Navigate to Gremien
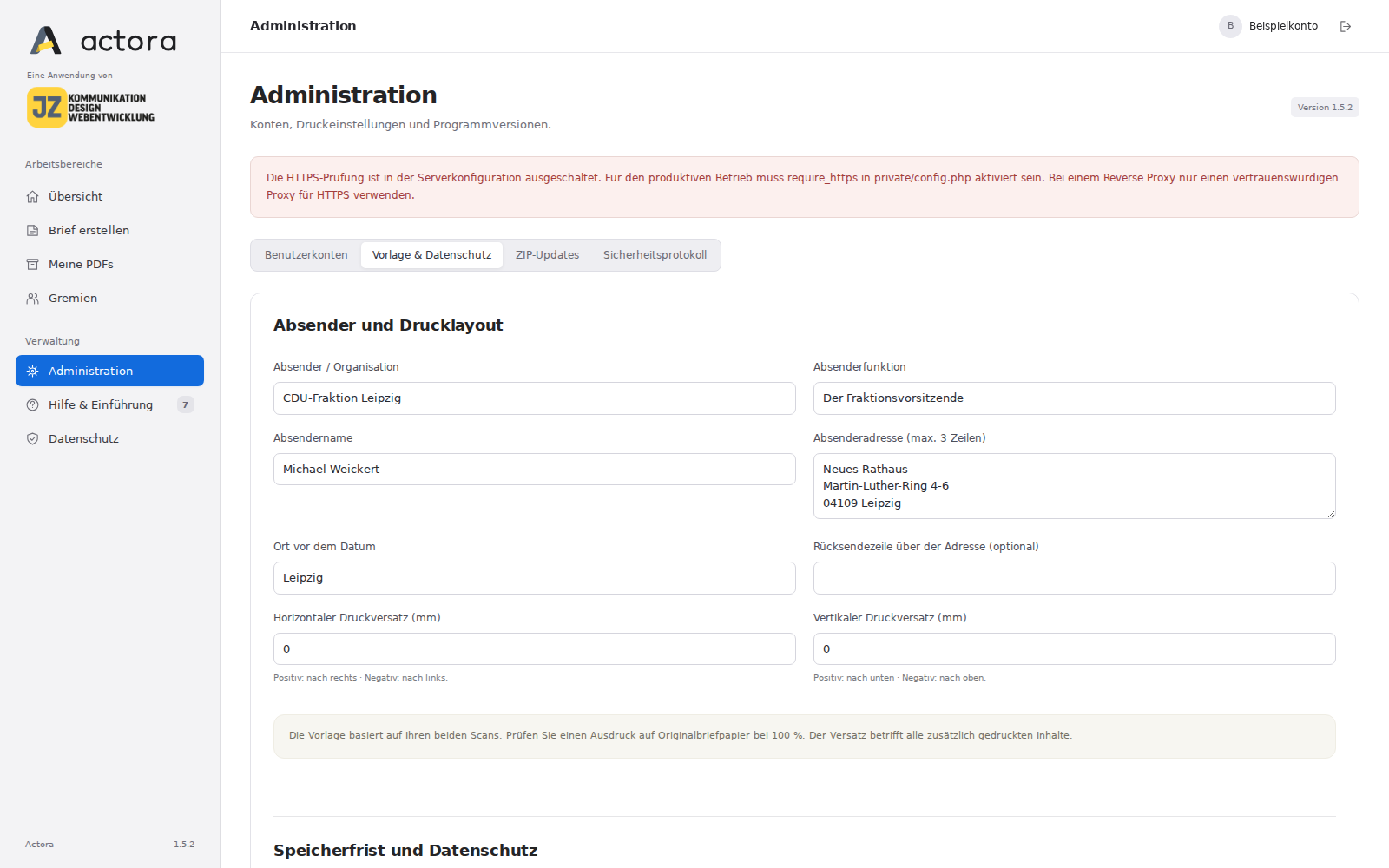The width and height of the screenshot is (1389, 868). click(109, 299)
